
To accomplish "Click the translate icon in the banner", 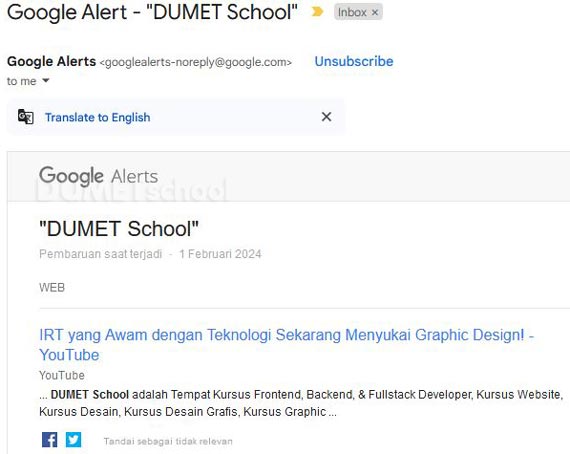I will (26, 117).
